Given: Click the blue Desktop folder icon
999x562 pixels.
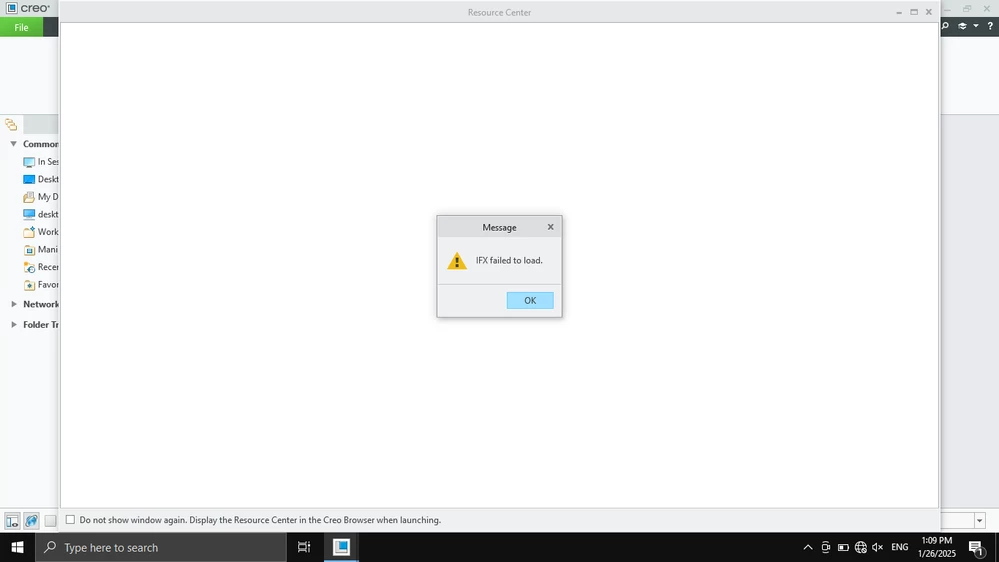Looking at the screenshot, I should pos(29,179).
